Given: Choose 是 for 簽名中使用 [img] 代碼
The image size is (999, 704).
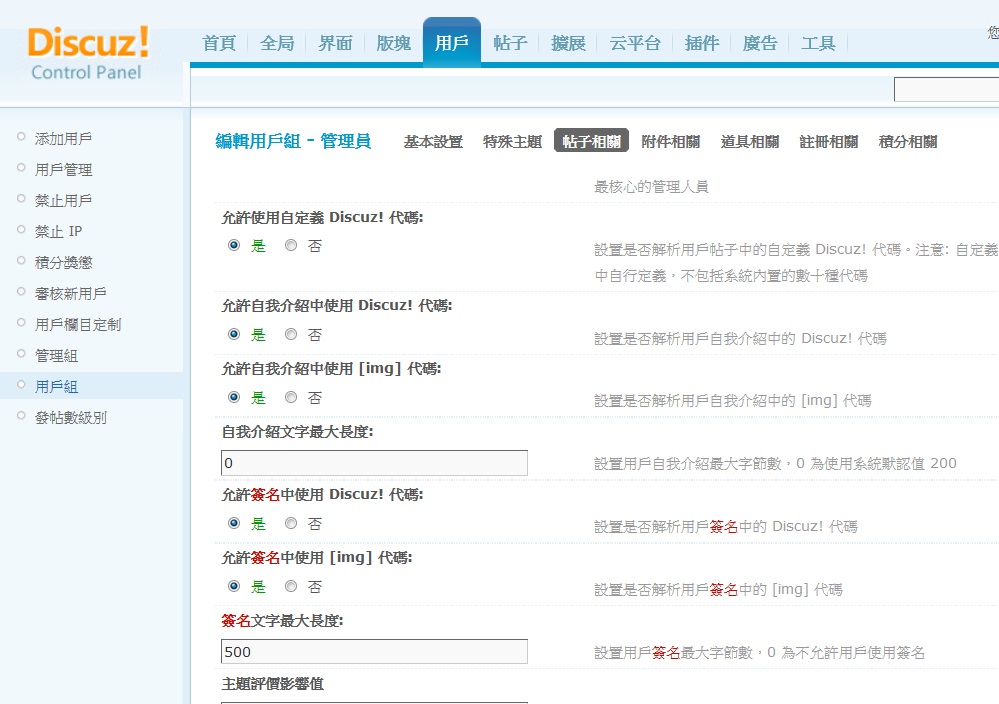Looking at the screenshot, I should 234,586.
